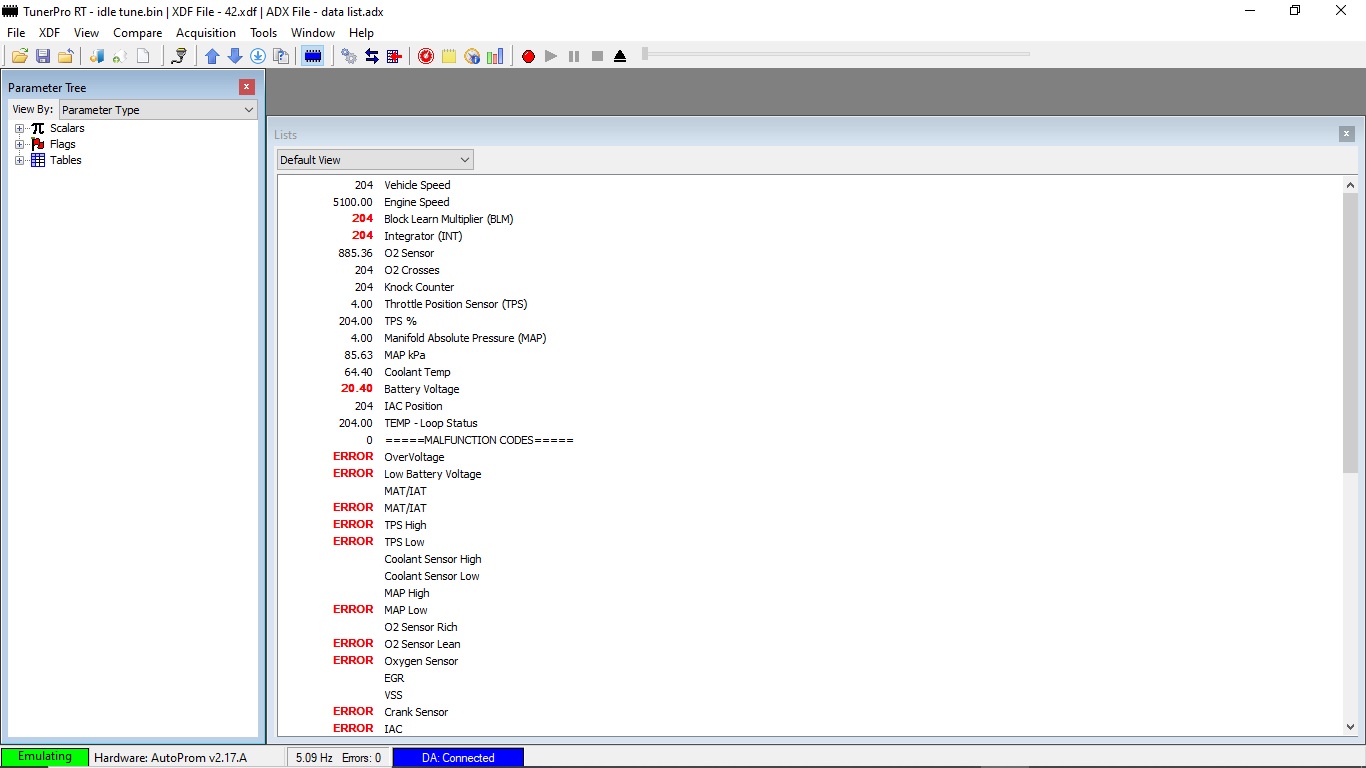Open the Default View dropdown in Lists
Viewport: 1366px width, 768px height.
pyautogui.click(x=375, y=160)
